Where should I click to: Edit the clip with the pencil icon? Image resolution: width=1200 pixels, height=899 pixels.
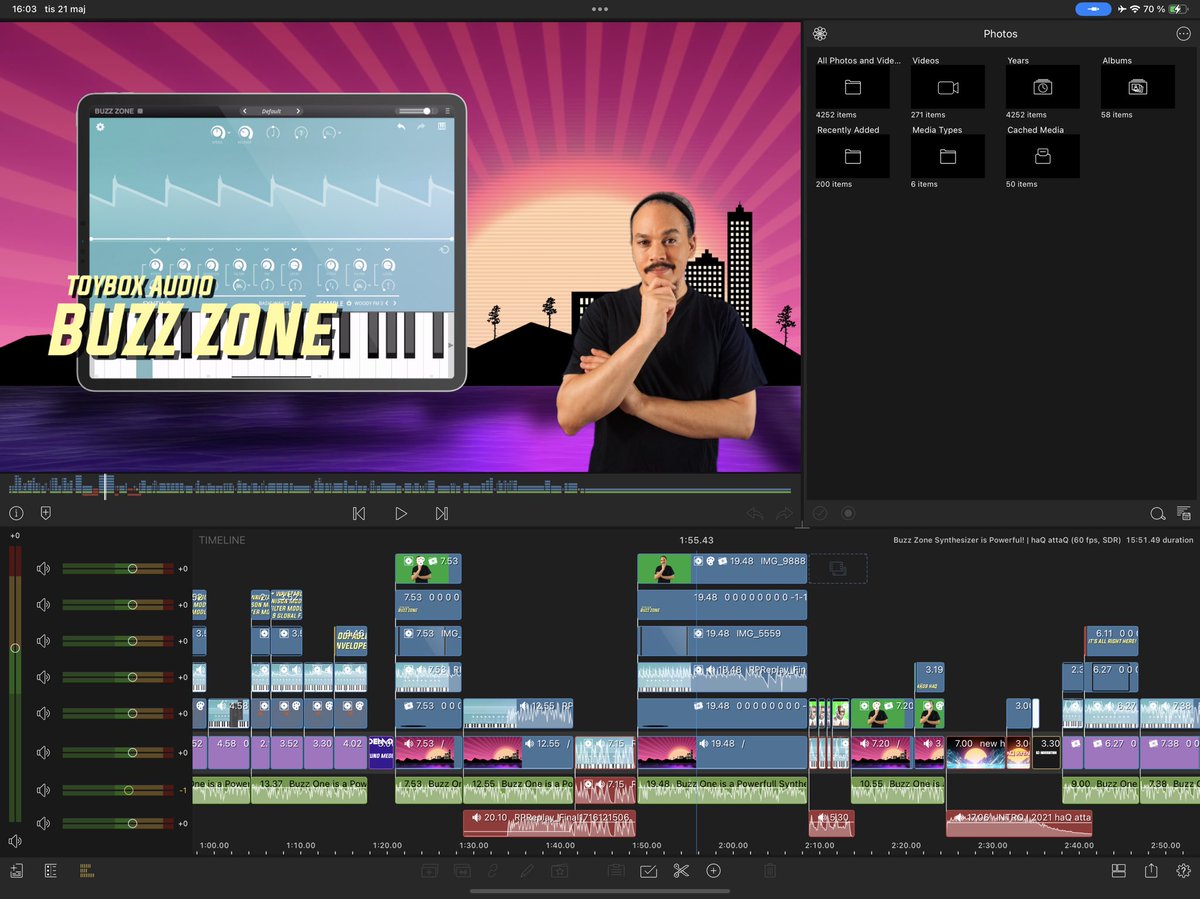click(527, 871)
